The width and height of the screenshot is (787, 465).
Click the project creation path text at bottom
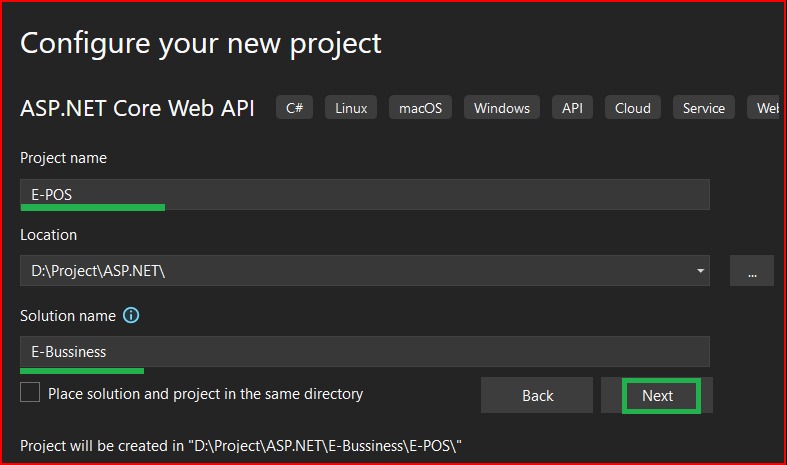pyautogui.click(x=240, y=444)
